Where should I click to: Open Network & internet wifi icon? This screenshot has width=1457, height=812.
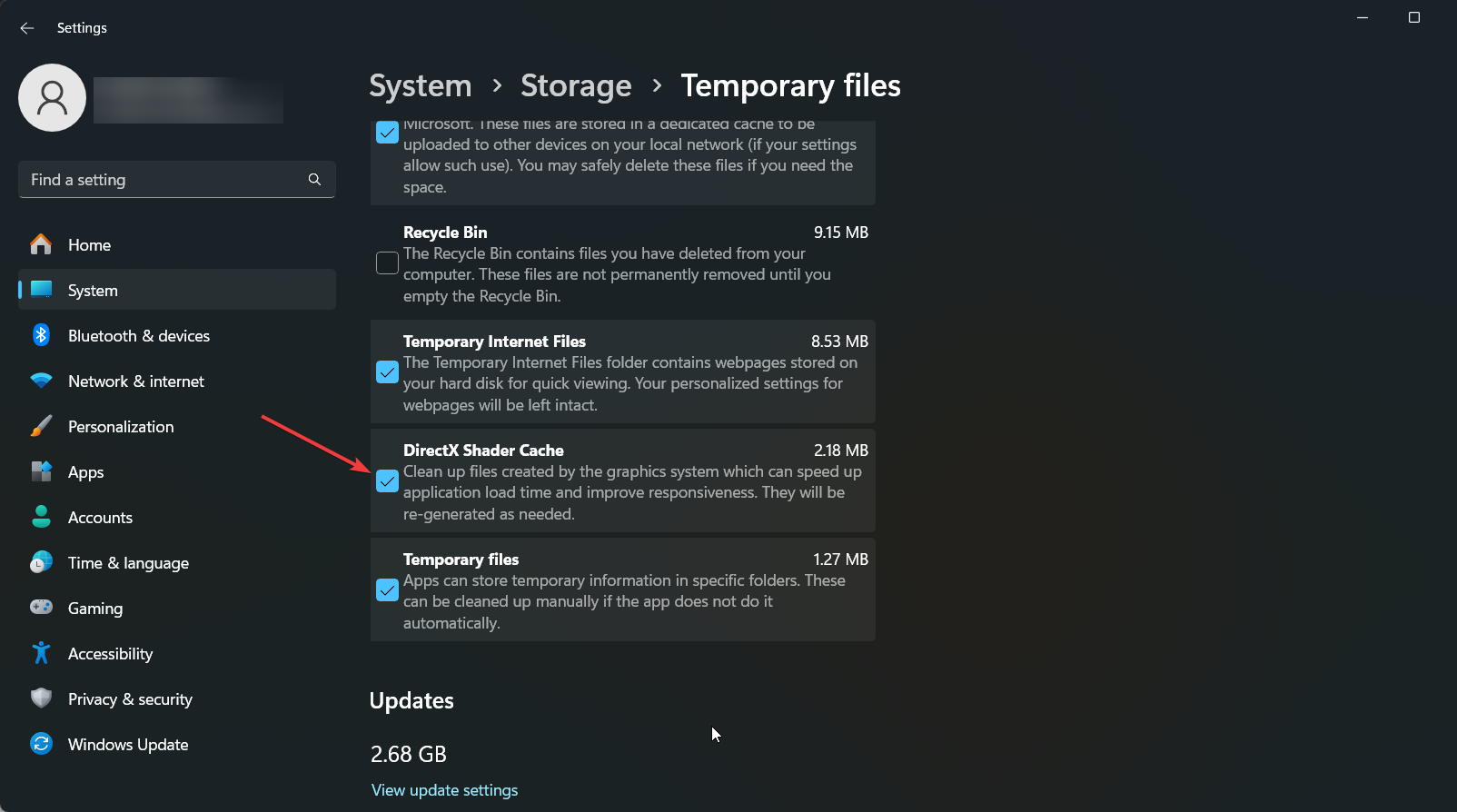coord(41,381)
